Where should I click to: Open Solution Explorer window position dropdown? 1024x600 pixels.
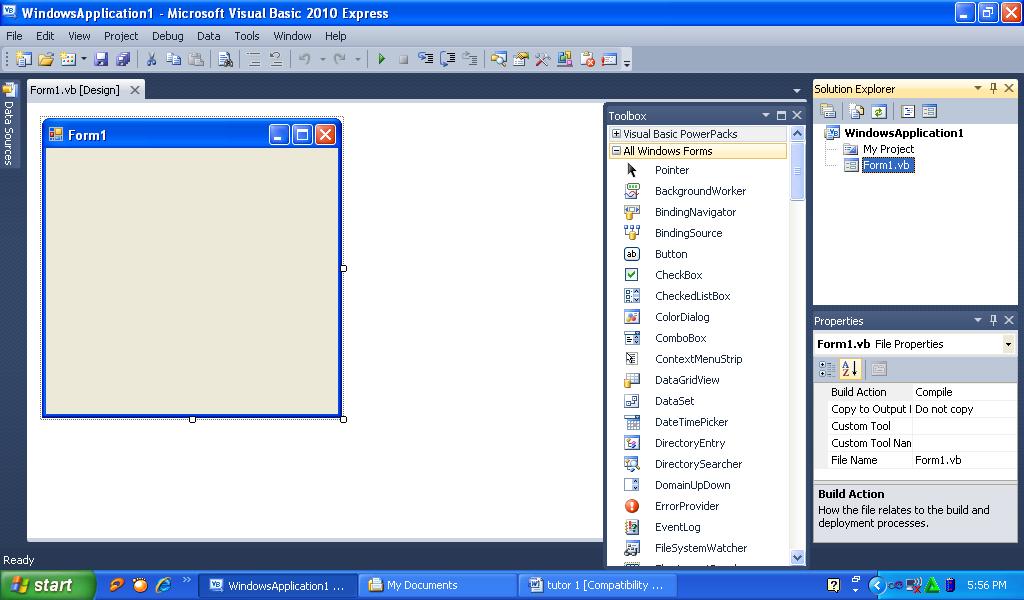[978, 87]
